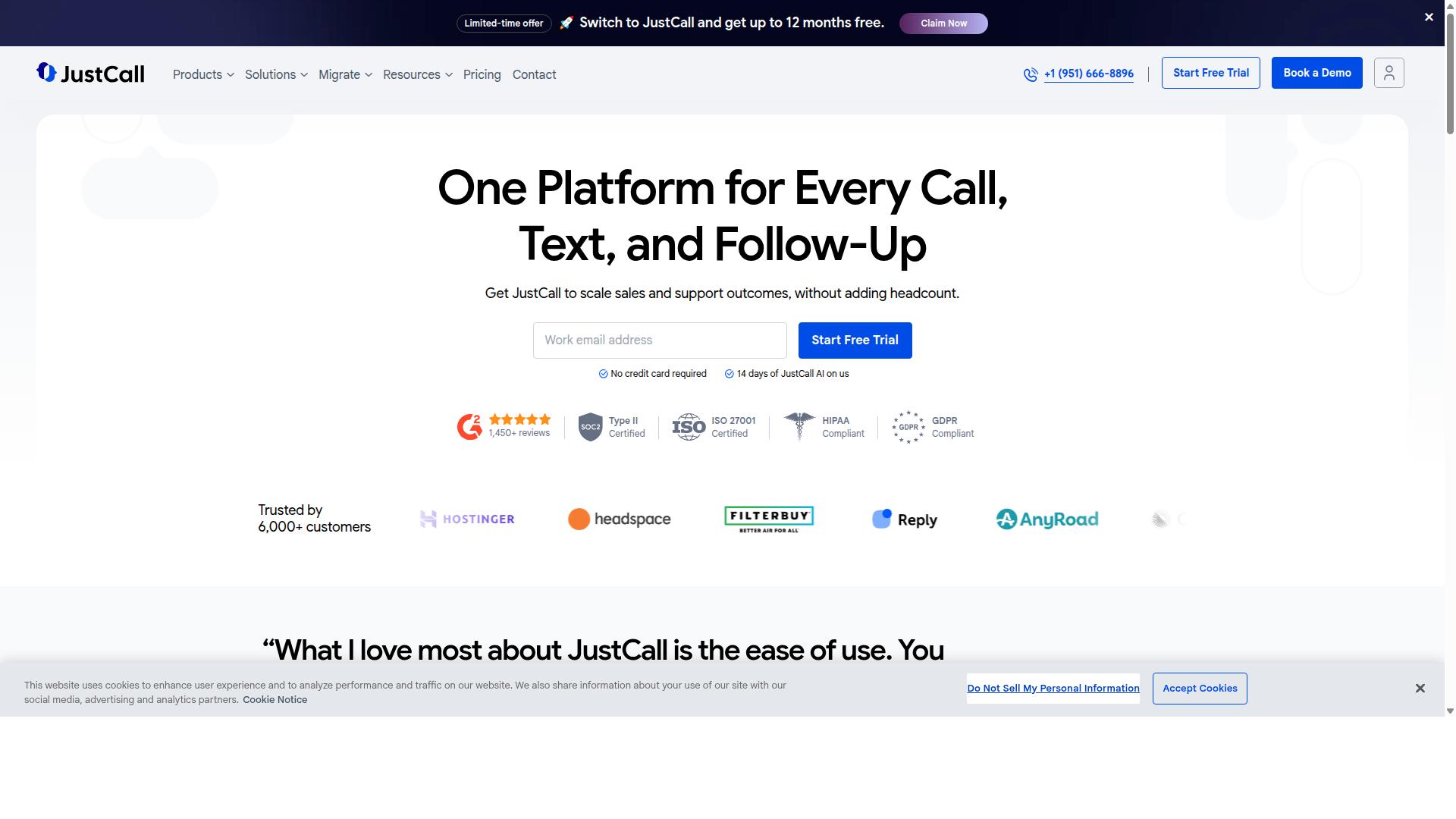The height and width of the screenshot is (819, 1456).
Task: Click '1,450+ reviews' text
Action: tap(519, 433)
